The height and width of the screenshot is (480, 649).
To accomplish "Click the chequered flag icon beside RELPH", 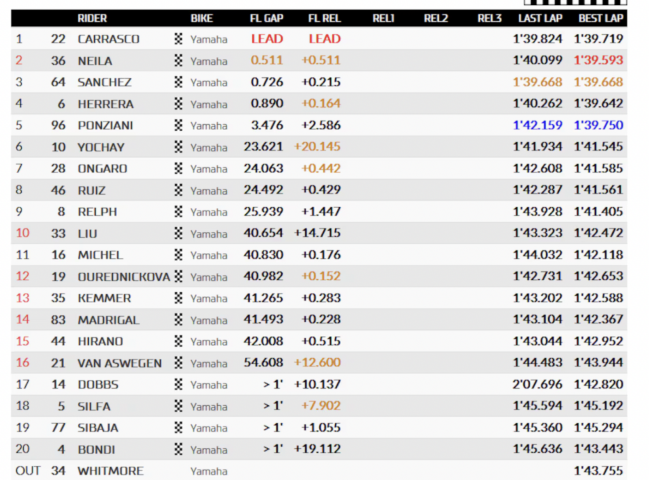I will [x=178, y=211].
